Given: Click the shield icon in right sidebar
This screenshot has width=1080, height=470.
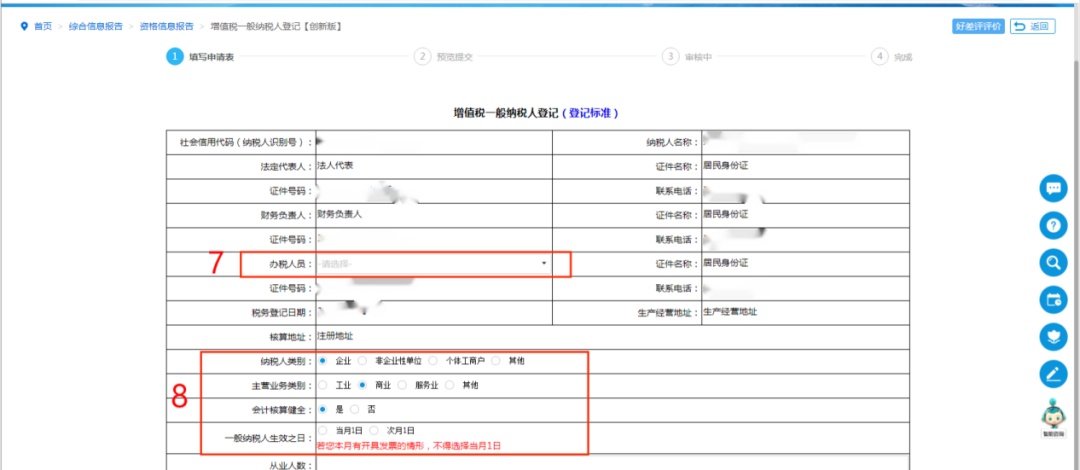Looking at the screenshot, I should tap(1053, 336).
